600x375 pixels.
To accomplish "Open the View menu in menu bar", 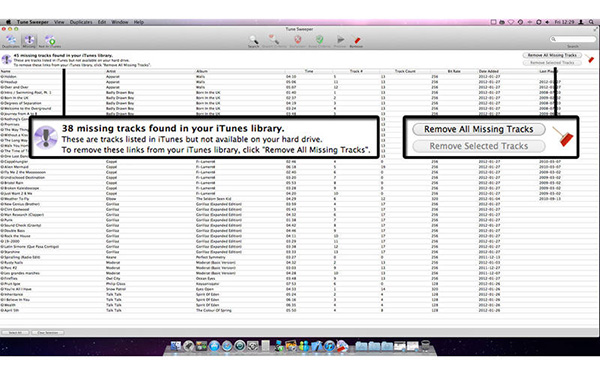I will coord(59,22).
